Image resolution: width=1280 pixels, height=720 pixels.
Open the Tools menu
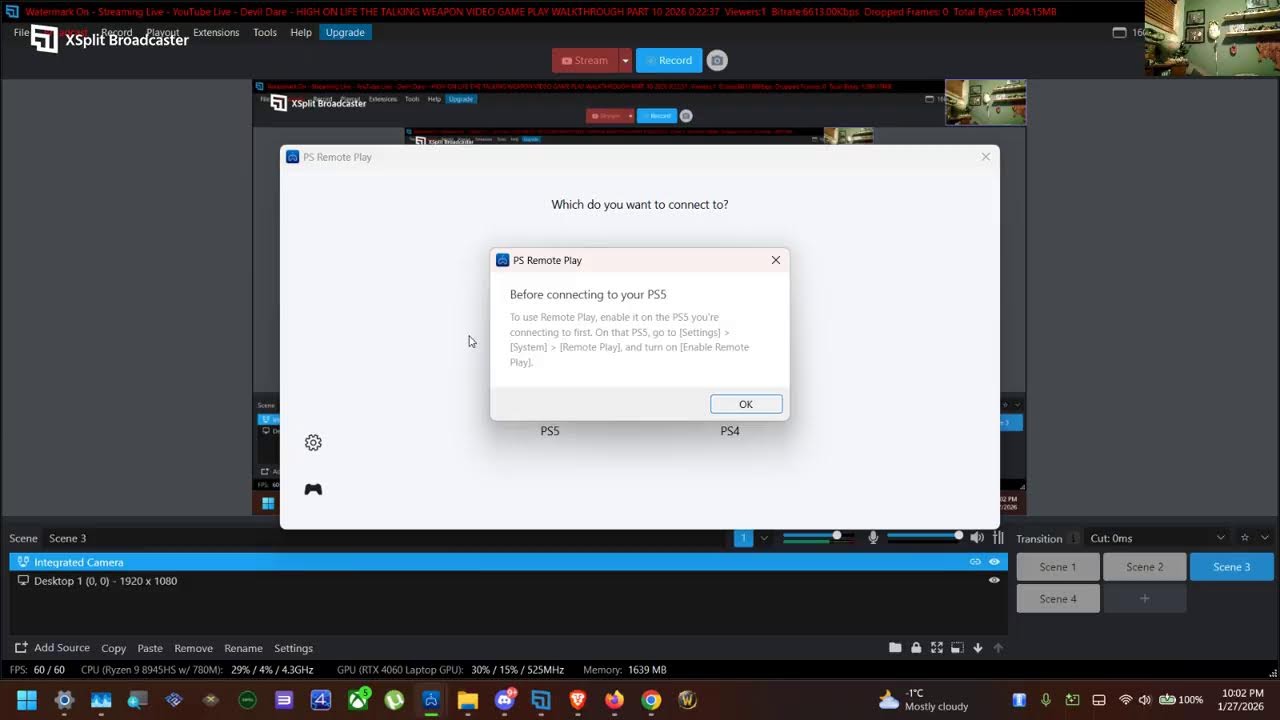pos(265,32)
